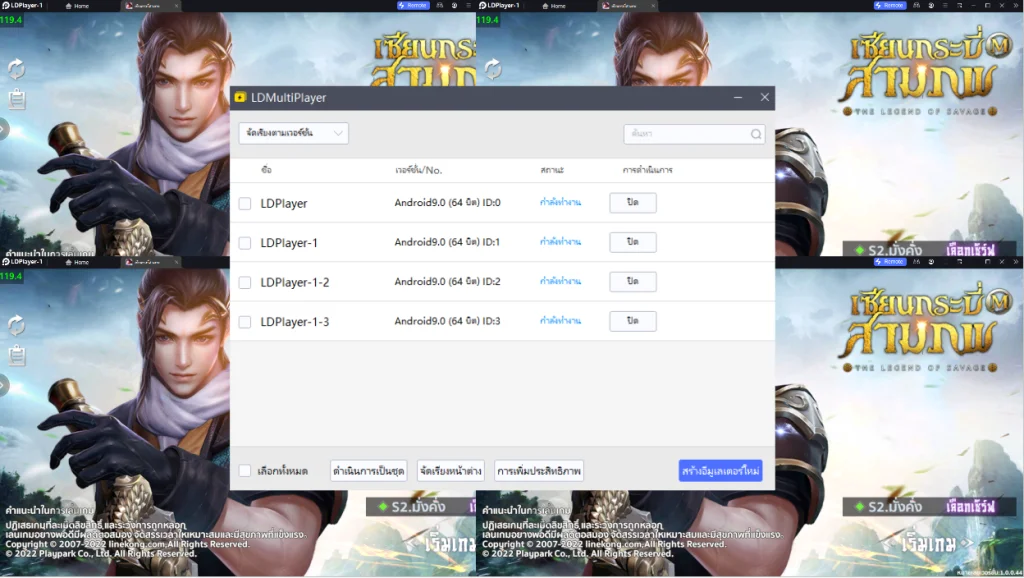Tick the checkbox for the LDPlayer-1-2 row
The width and height of the screenshot is (1024, 578).
[245, 282]
